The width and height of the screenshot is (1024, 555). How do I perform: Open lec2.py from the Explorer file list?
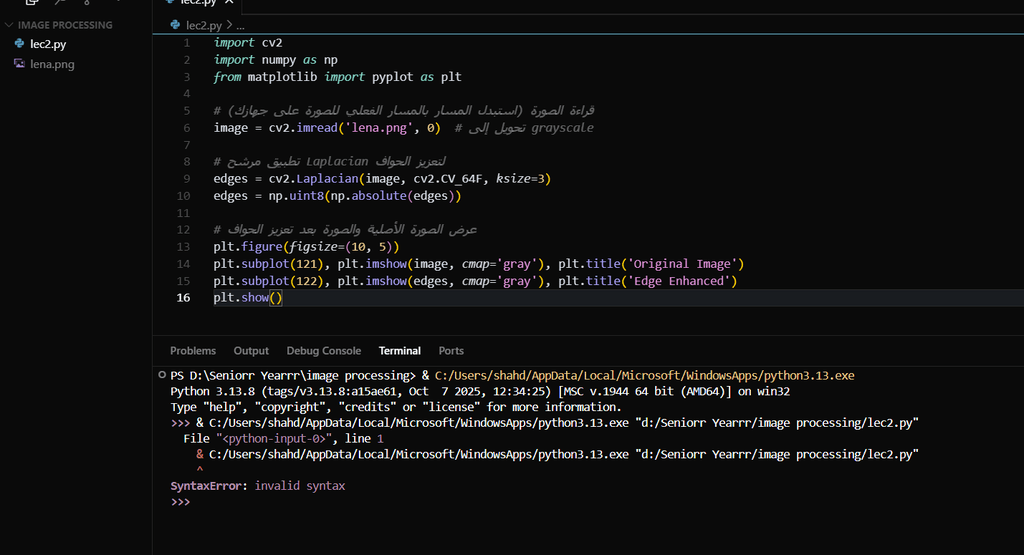pyautogui.click(x=48, y=44)
